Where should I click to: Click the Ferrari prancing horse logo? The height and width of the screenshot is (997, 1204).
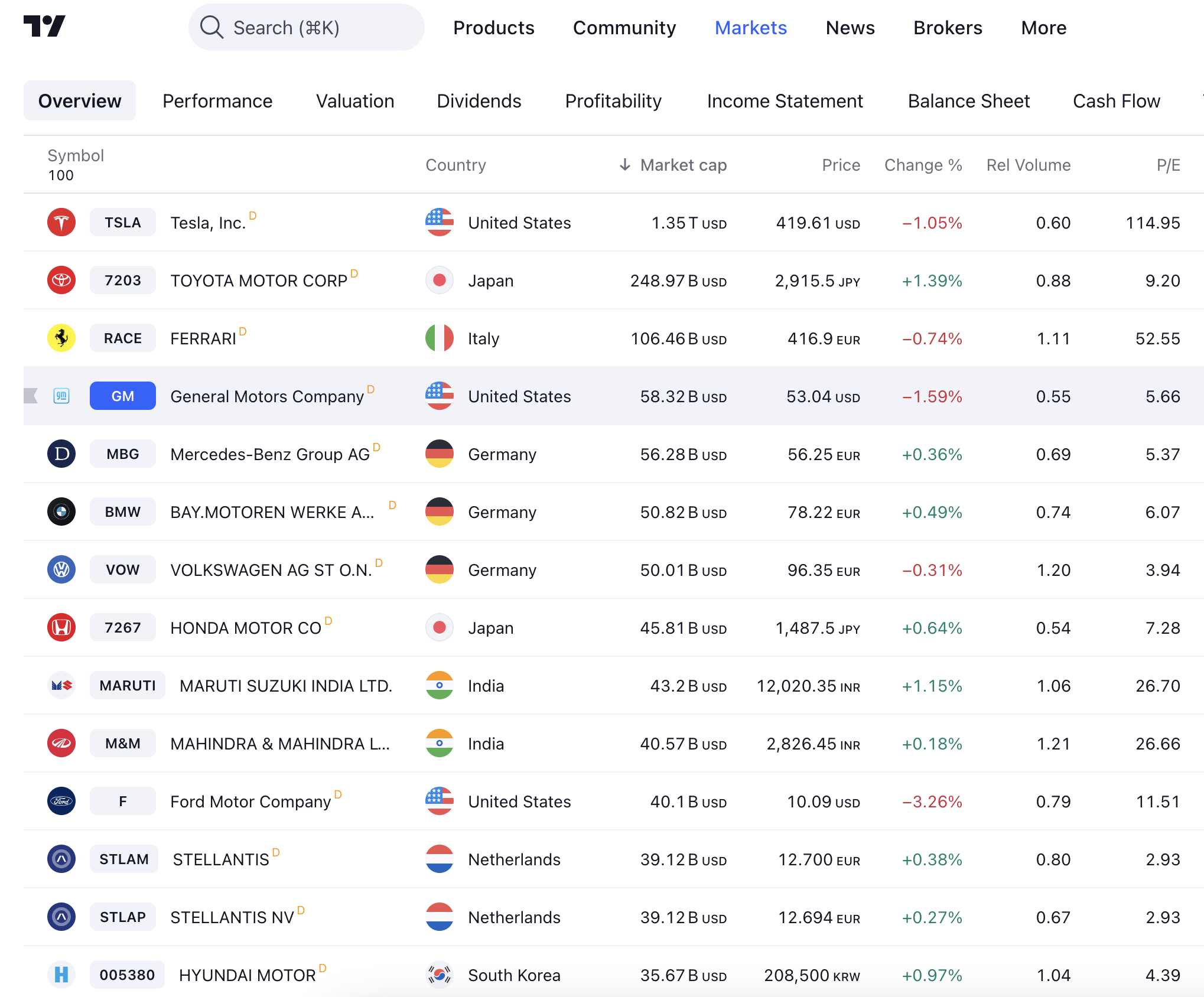click(x=61, y=338)
